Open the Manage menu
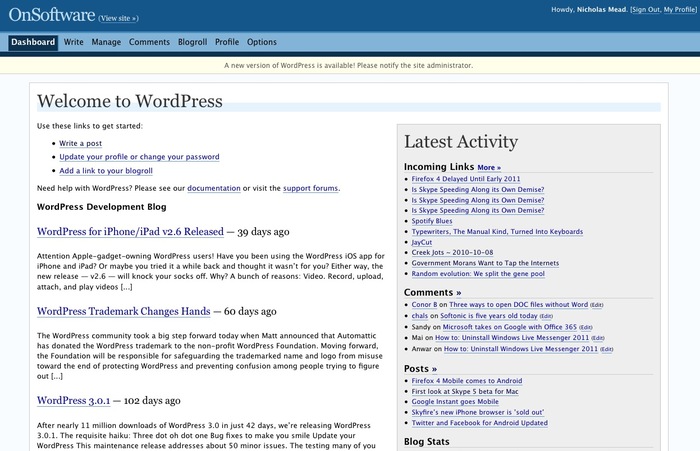This screenshot has height=451, width=700. [106, 42]
